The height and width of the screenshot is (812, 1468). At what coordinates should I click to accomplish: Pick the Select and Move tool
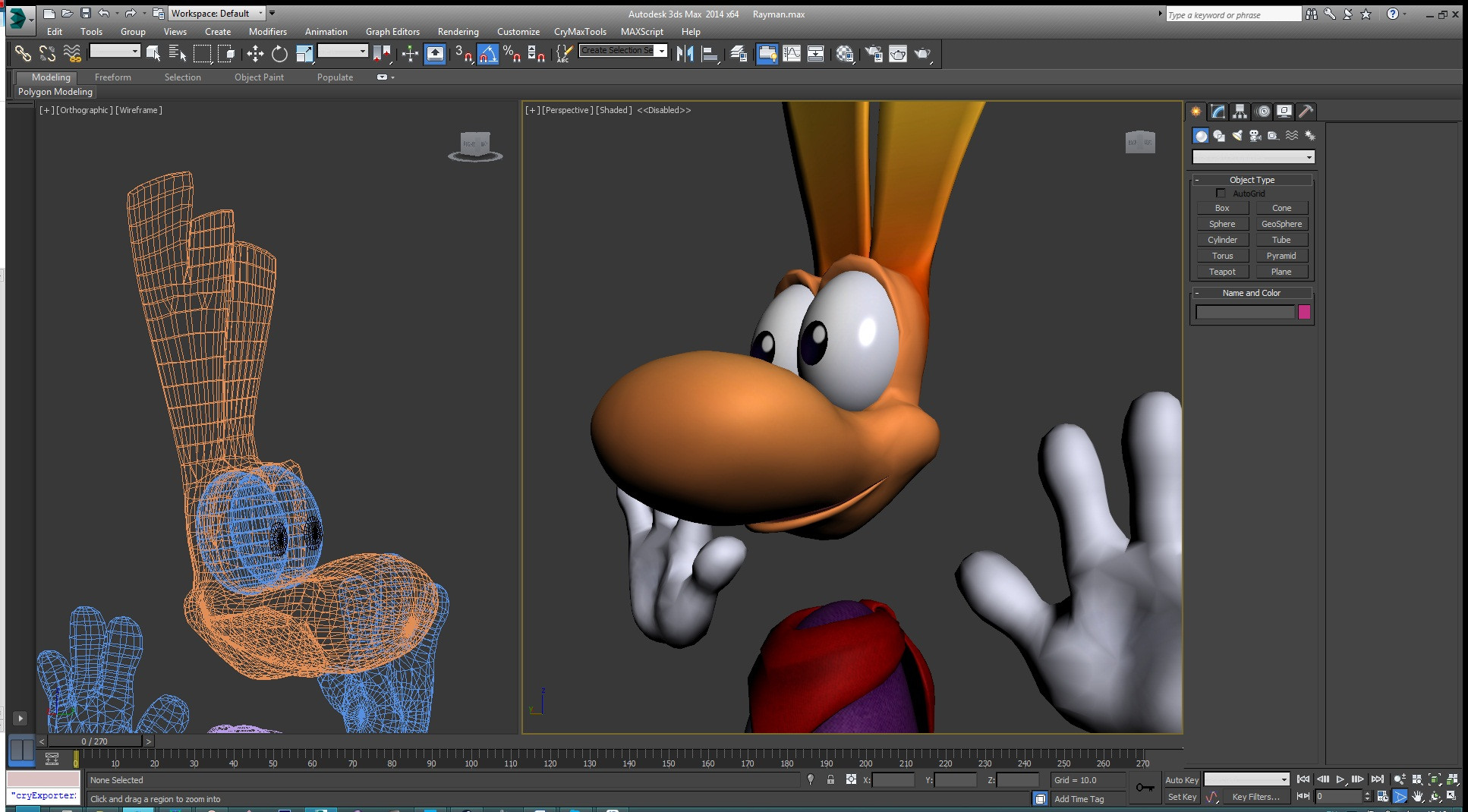255,53
